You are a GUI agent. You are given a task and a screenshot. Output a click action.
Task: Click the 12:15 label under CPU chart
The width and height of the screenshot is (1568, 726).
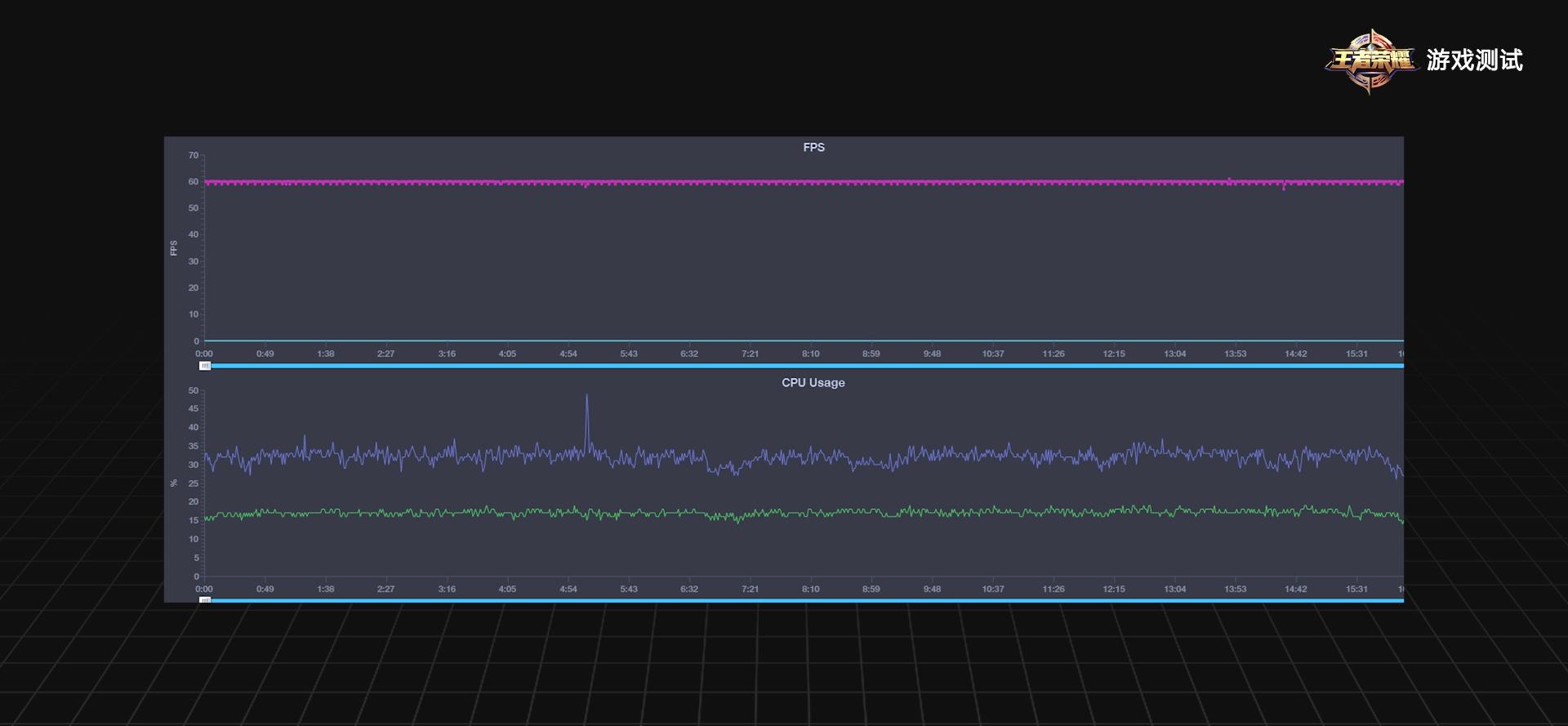(x=1114, y=589)
